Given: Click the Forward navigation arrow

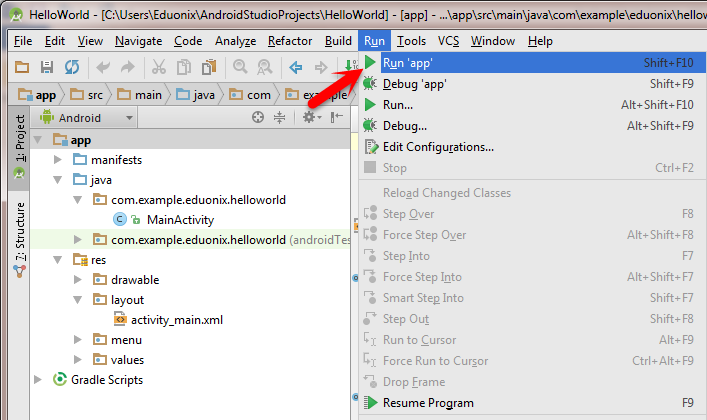Looking at the screenshot, I should click(321, 67).
